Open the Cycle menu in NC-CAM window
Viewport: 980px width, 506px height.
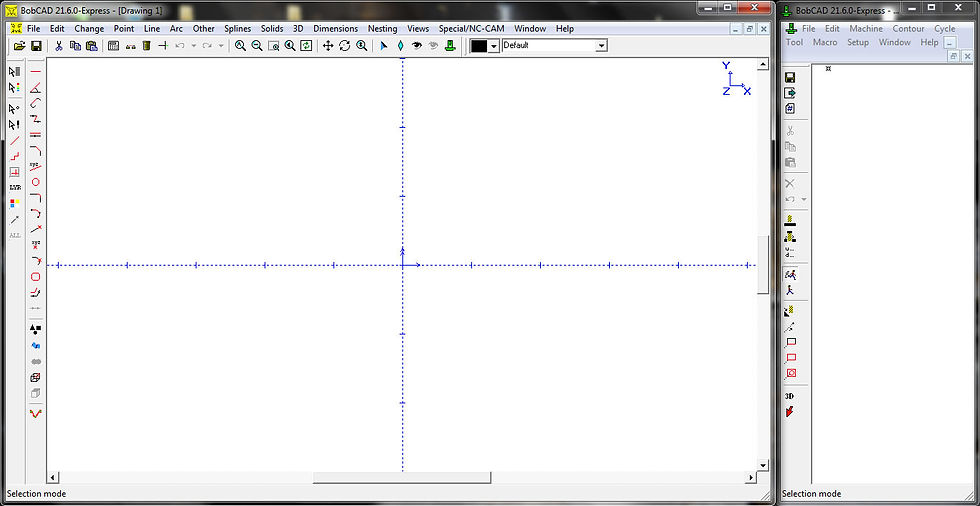[944, 29]
